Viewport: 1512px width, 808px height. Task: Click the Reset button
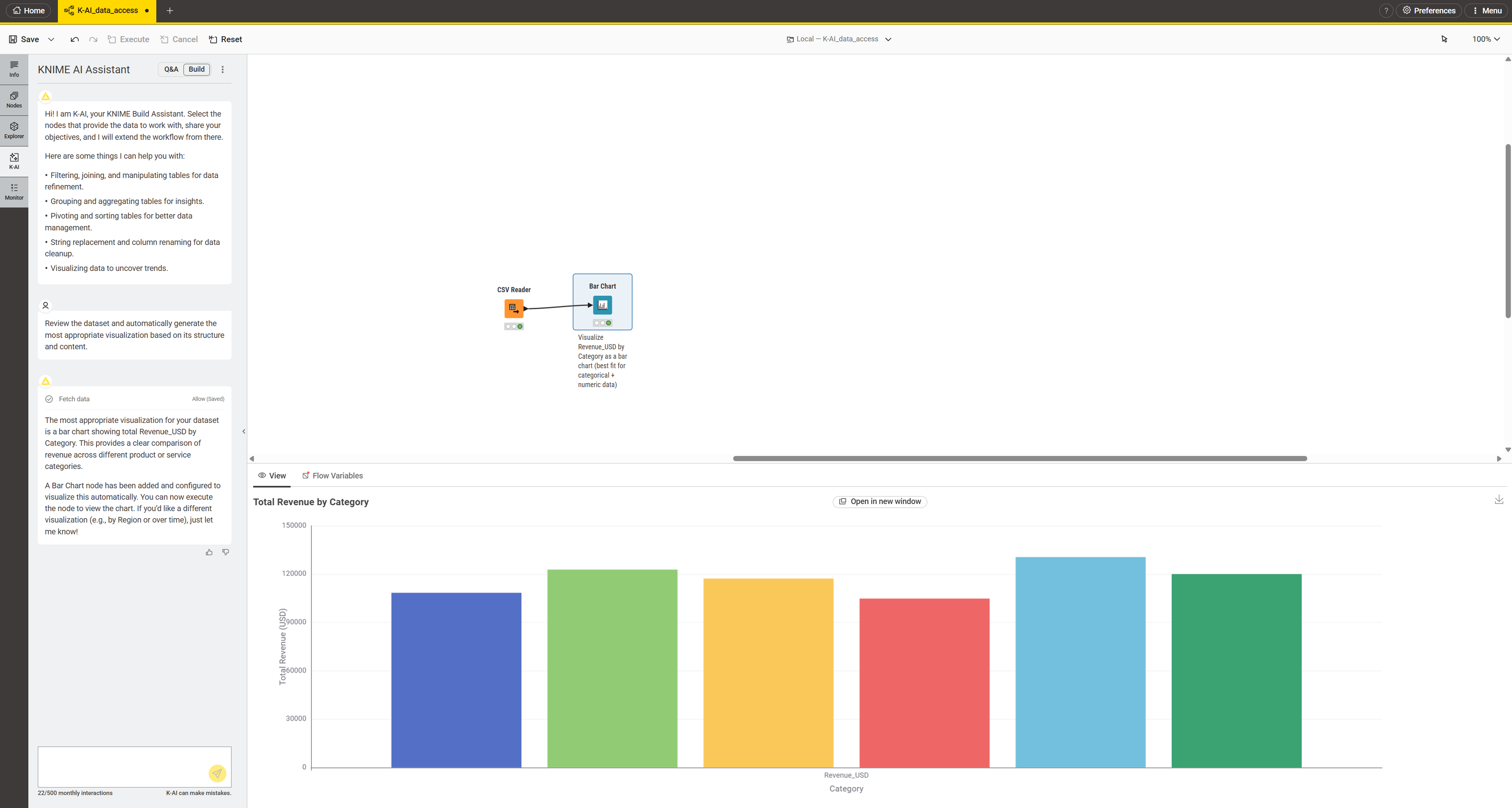225,39
